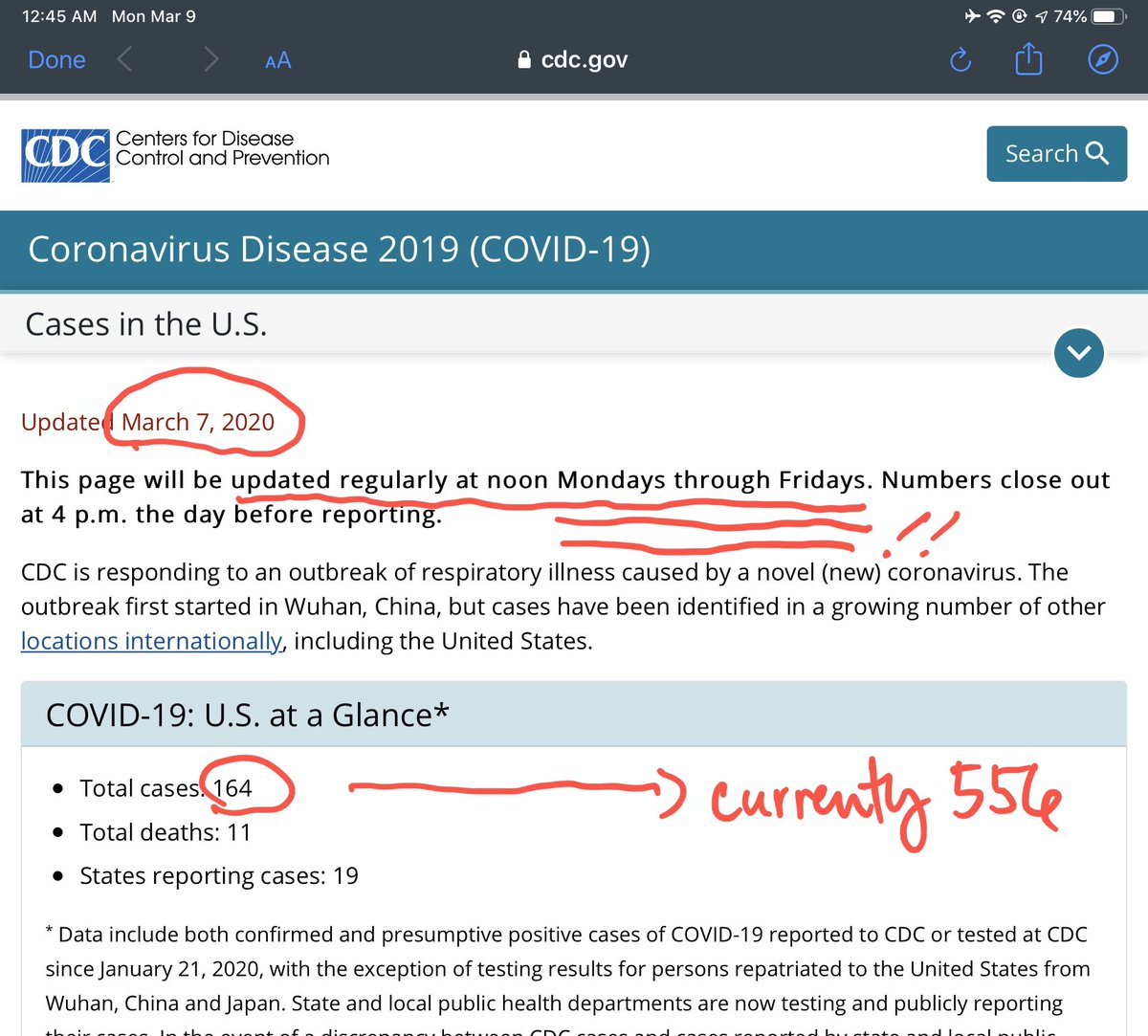Tap the cdc.gov address bar
1148x1036 pixels.
(x=572, y=60)
